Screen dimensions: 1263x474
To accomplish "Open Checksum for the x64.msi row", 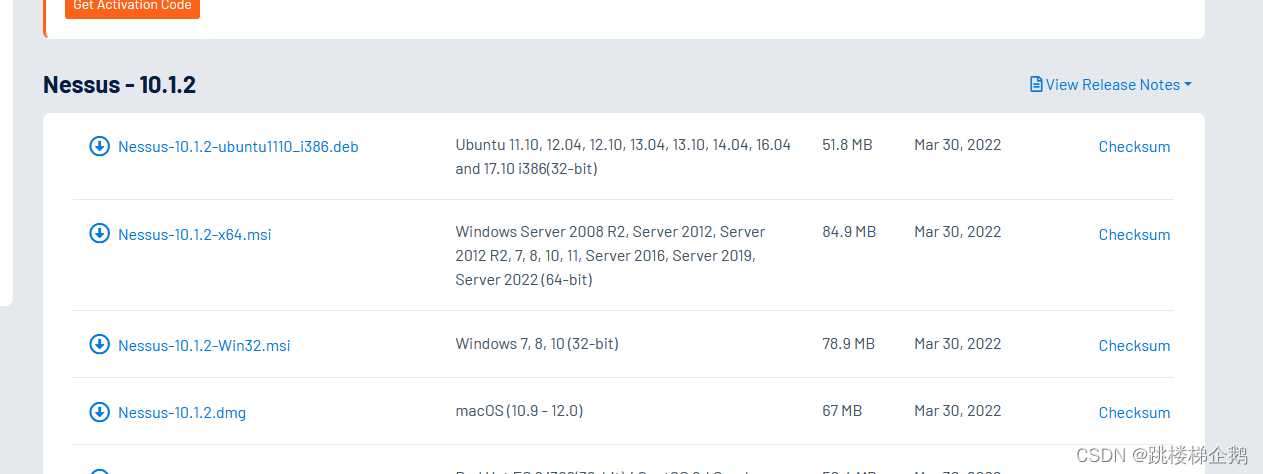I will pyautogui.click(x=1134, y=235).
